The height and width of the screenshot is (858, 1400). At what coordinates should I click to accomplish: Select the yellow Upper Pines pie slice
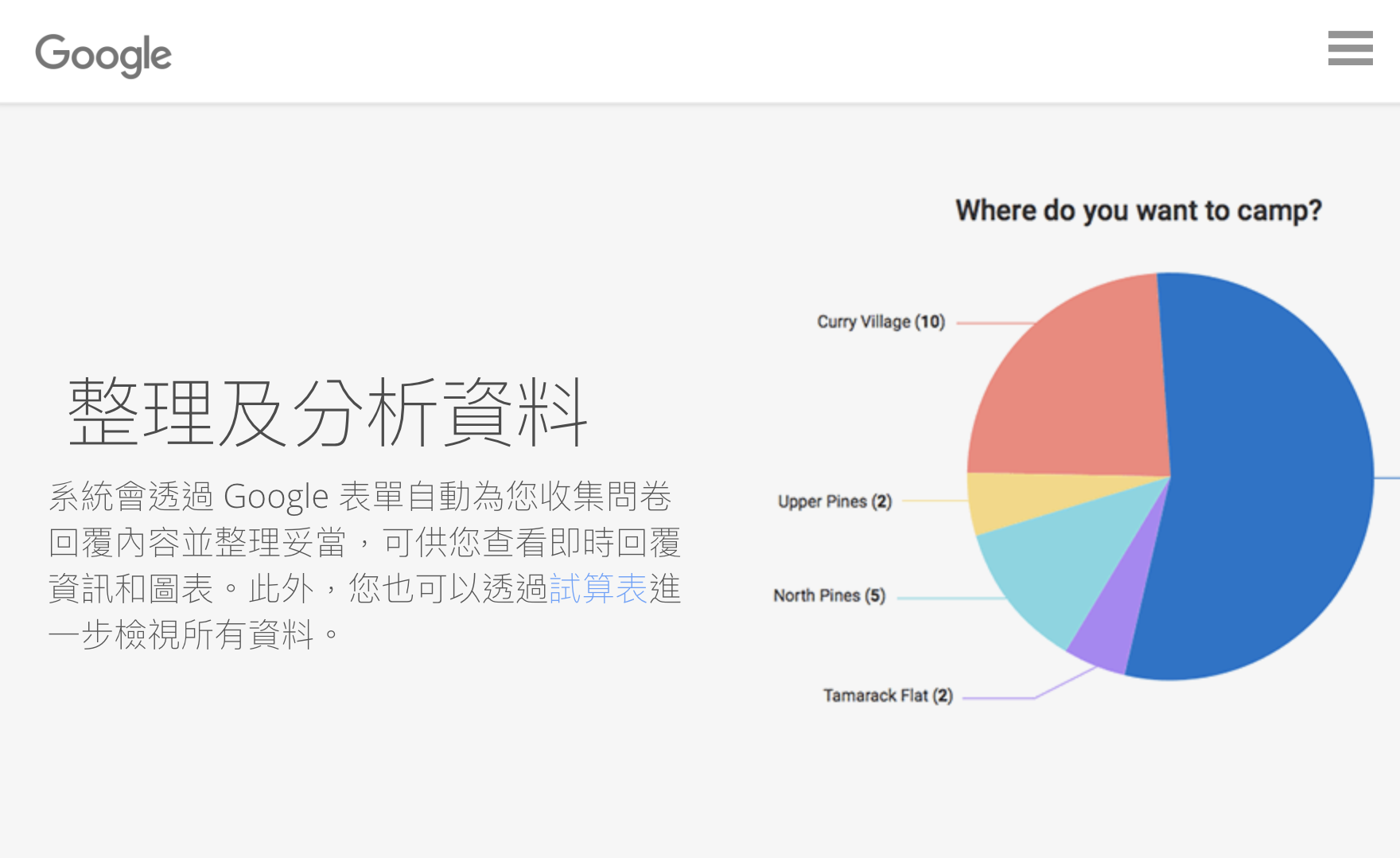[1026, 500]
